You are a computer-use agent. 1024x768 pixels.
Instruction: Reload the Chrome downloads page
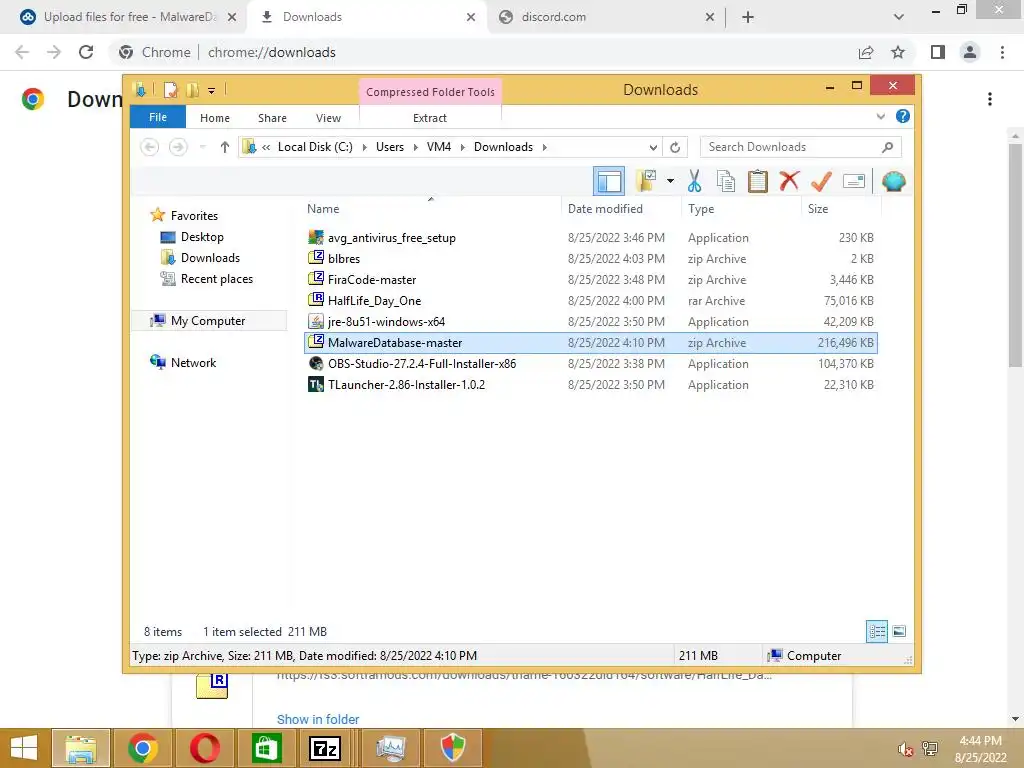(x=86, y=52)
